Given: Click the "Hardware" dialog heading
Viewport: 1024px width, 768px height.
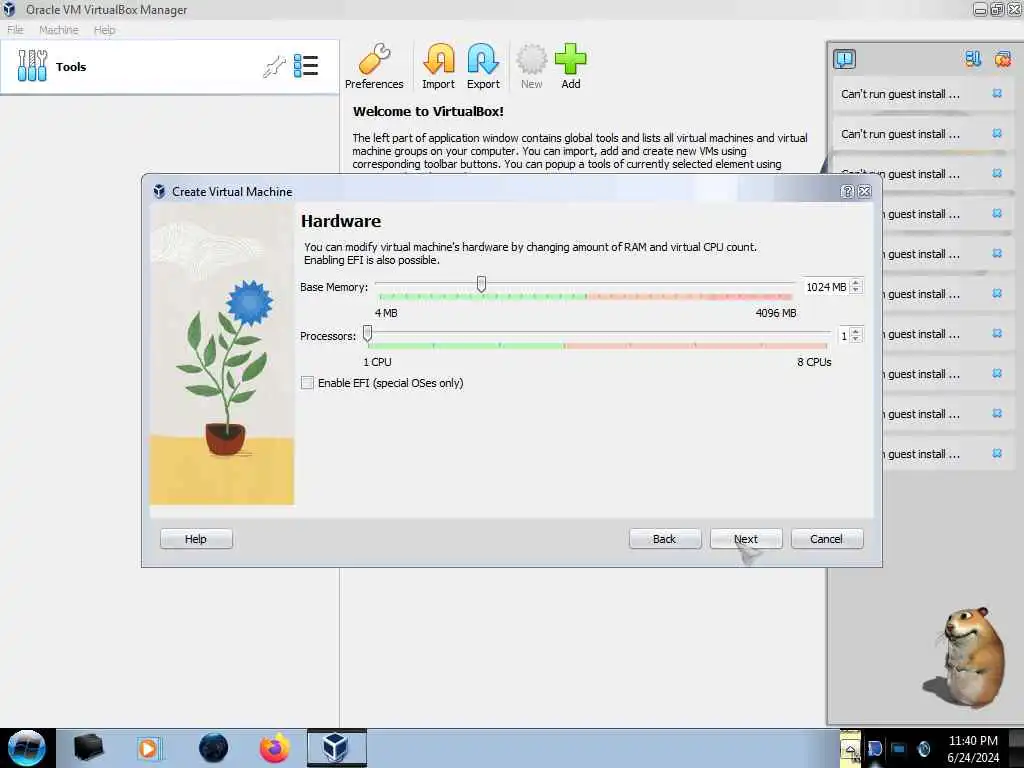Looking at the screenshot, I should tap(341, 221).
